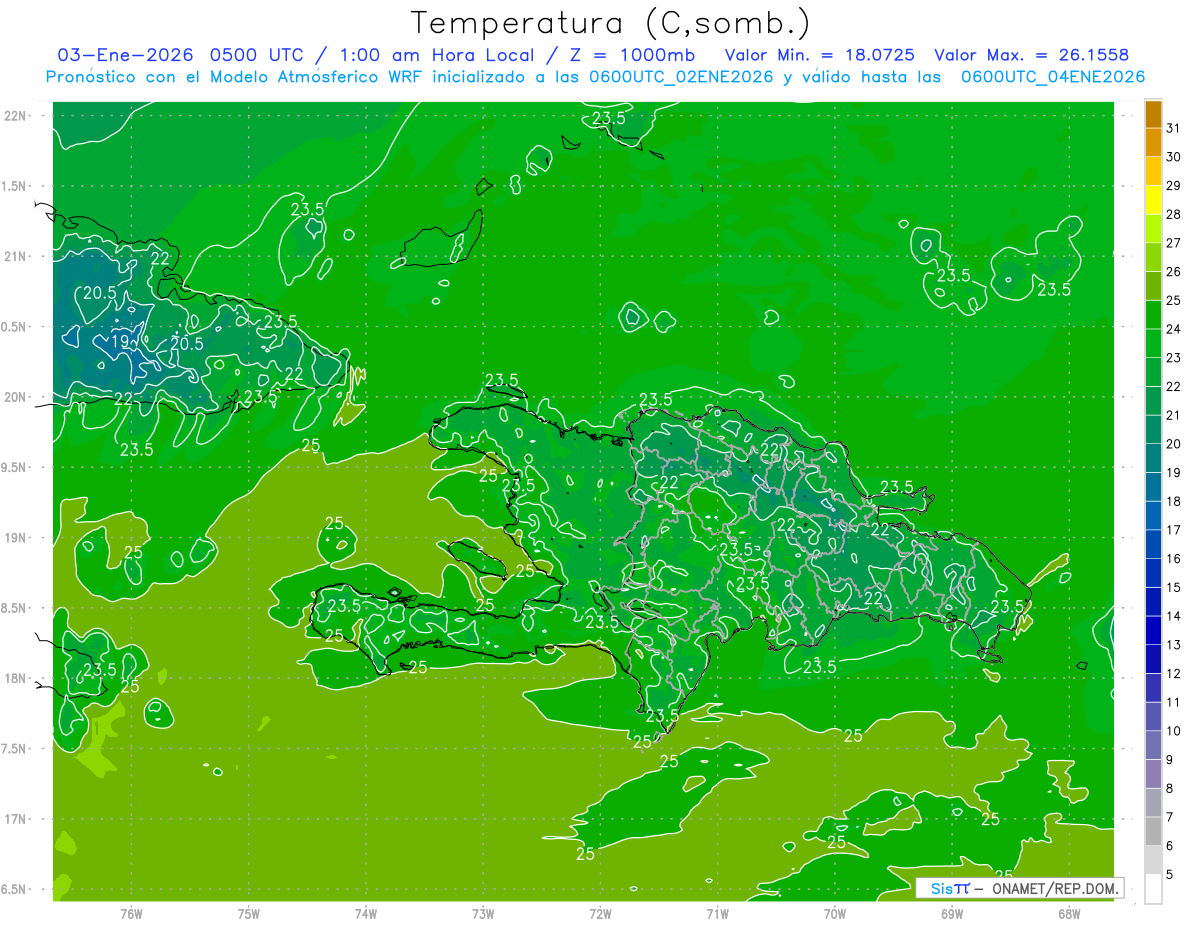
Task: Pick the blue colorbar swatch between 15 and 16
Action: [x=1153, y=573]
